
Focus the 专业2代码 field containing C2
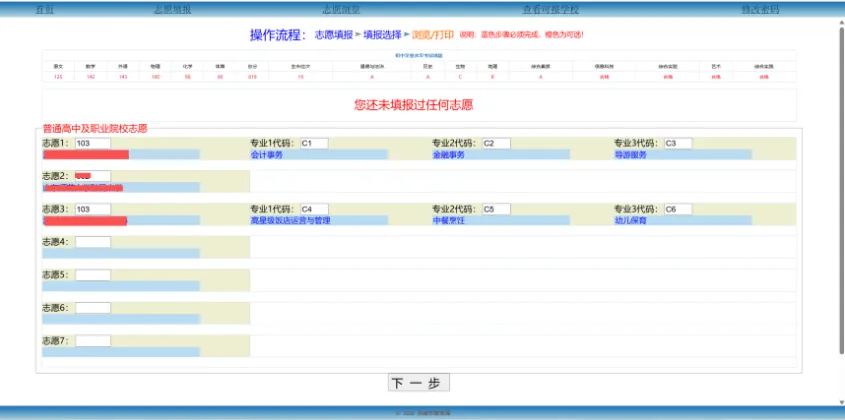tap(496, 143)
